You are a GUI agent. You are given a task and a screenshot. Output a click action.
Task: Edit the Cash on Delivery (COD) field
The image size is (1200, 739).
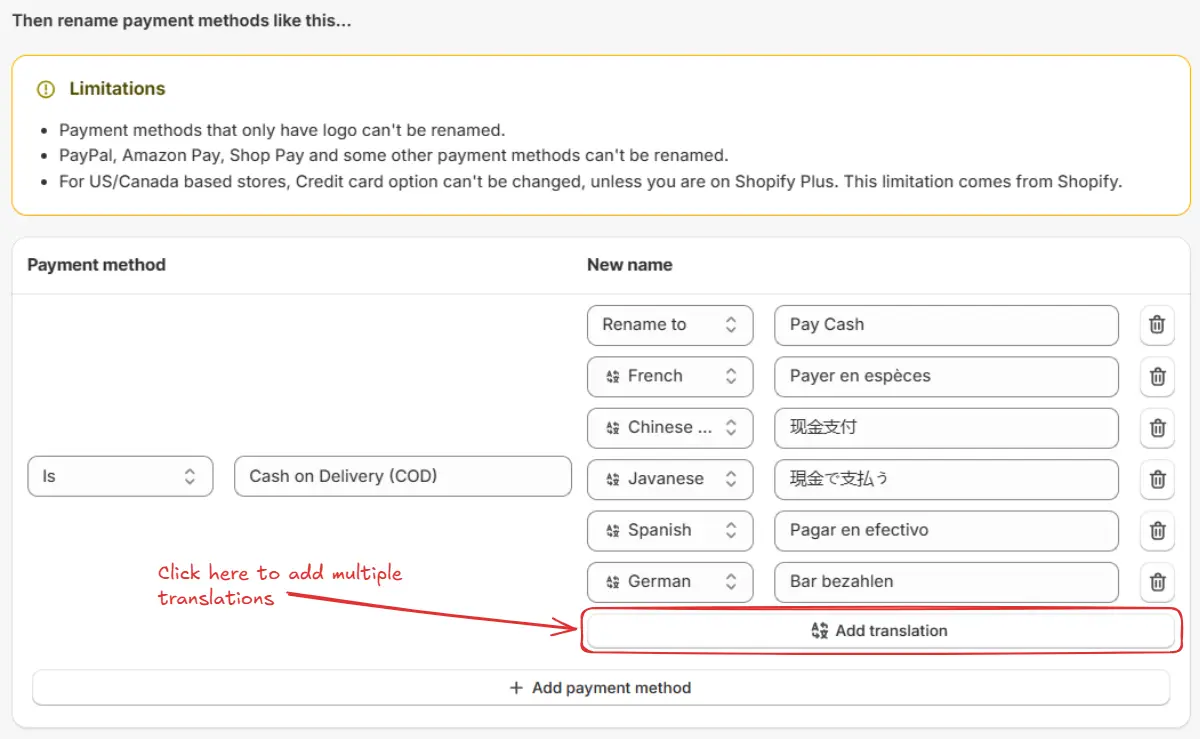click(403, 477)
